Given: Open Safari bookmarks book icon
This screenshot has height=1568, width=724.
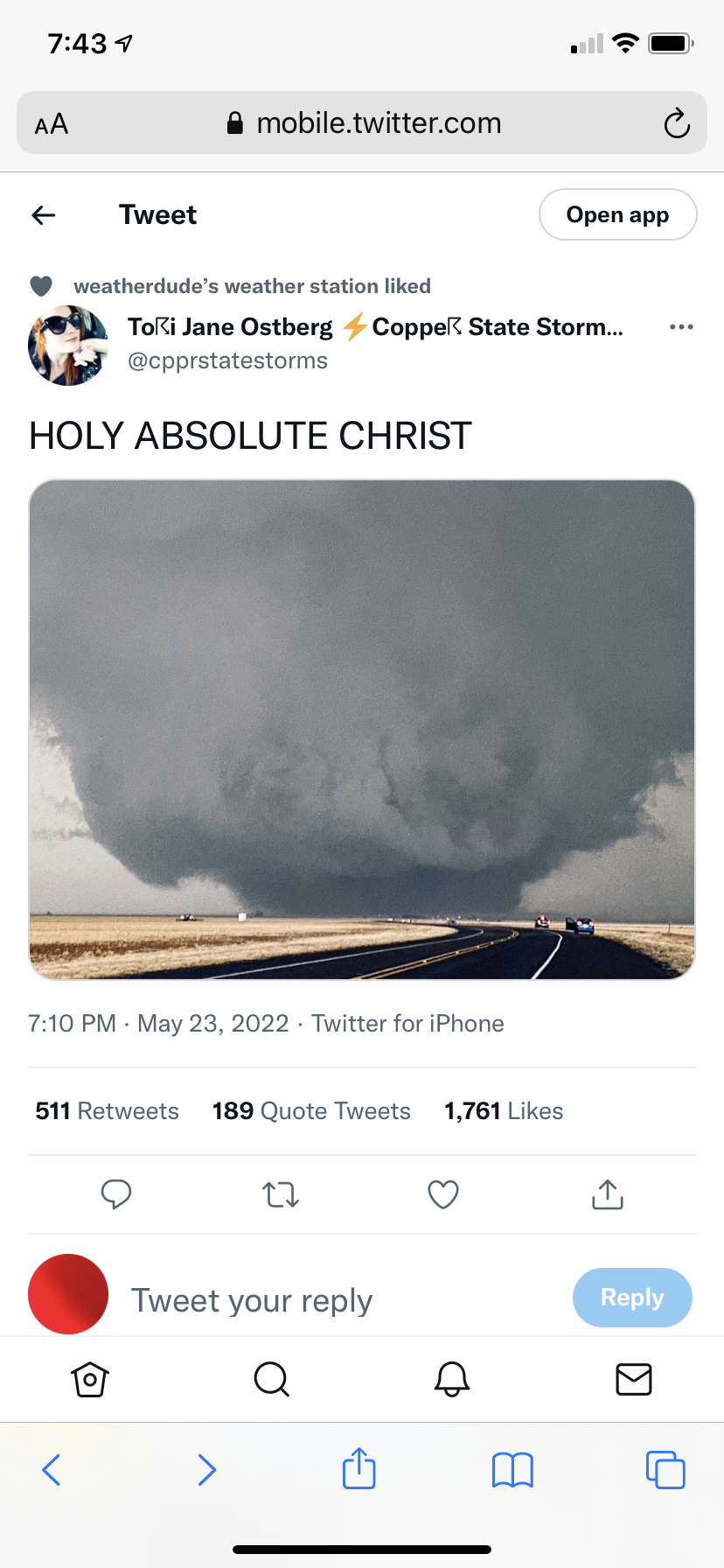Looking at the screenshot, I should 512,1470.
